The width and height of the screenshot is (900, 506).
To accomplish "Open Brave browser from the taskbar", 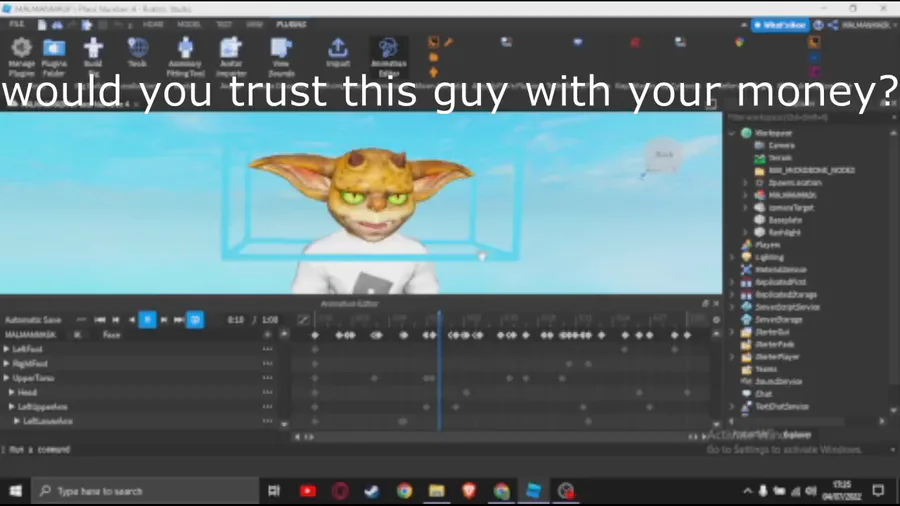I will [x=469, y=491].
